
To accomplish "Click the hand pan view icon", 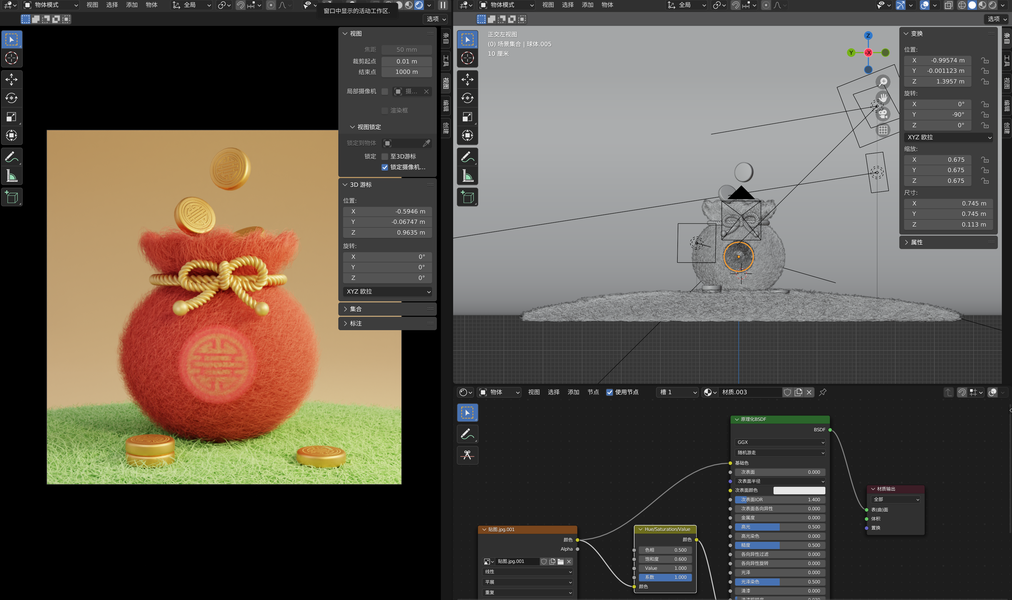I will 882,98.
